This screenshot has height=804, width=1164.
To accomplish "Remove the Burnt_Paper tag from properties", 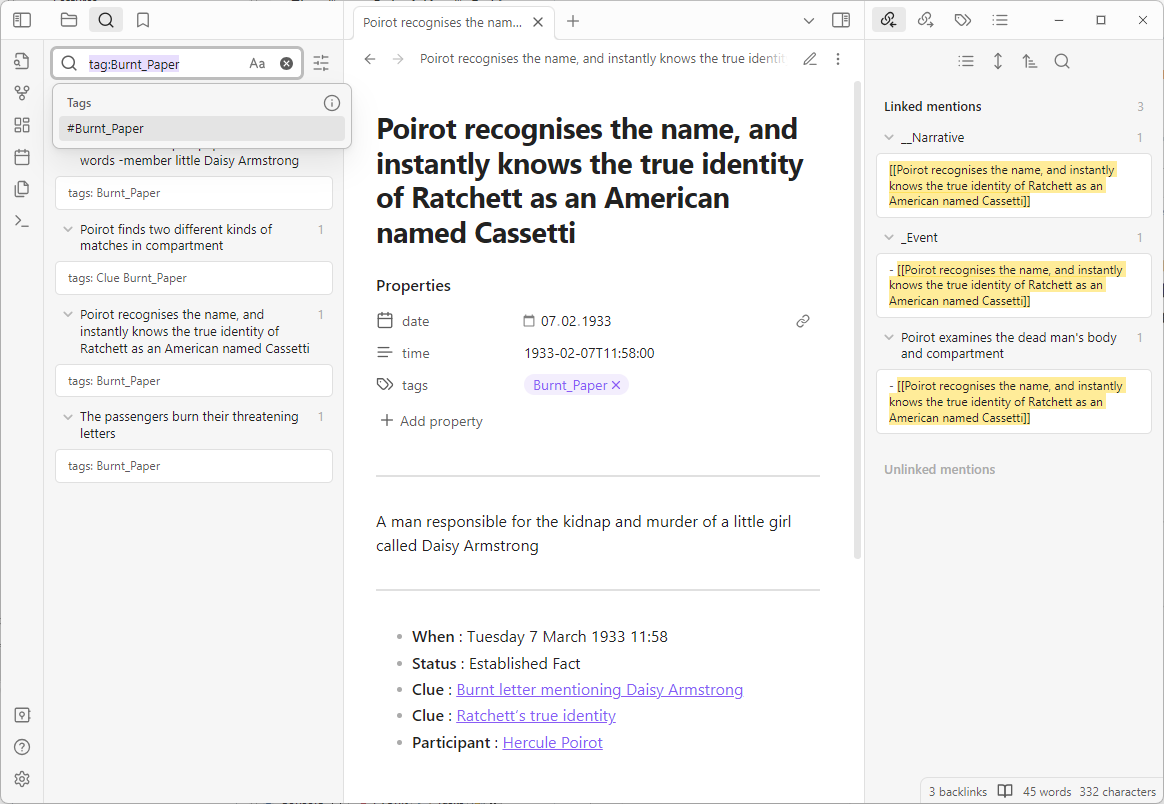I will [x=615, y=385].
